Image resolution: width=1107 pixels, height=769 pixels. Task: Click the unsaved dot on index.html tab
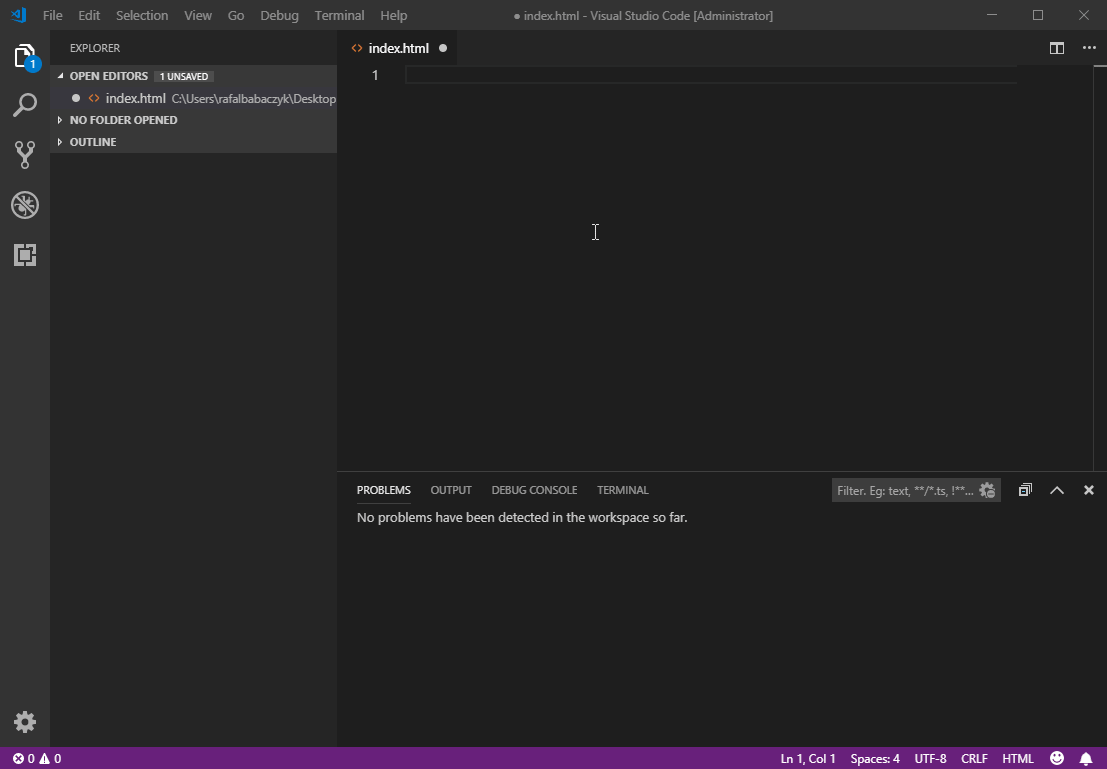tap(443, 48)
